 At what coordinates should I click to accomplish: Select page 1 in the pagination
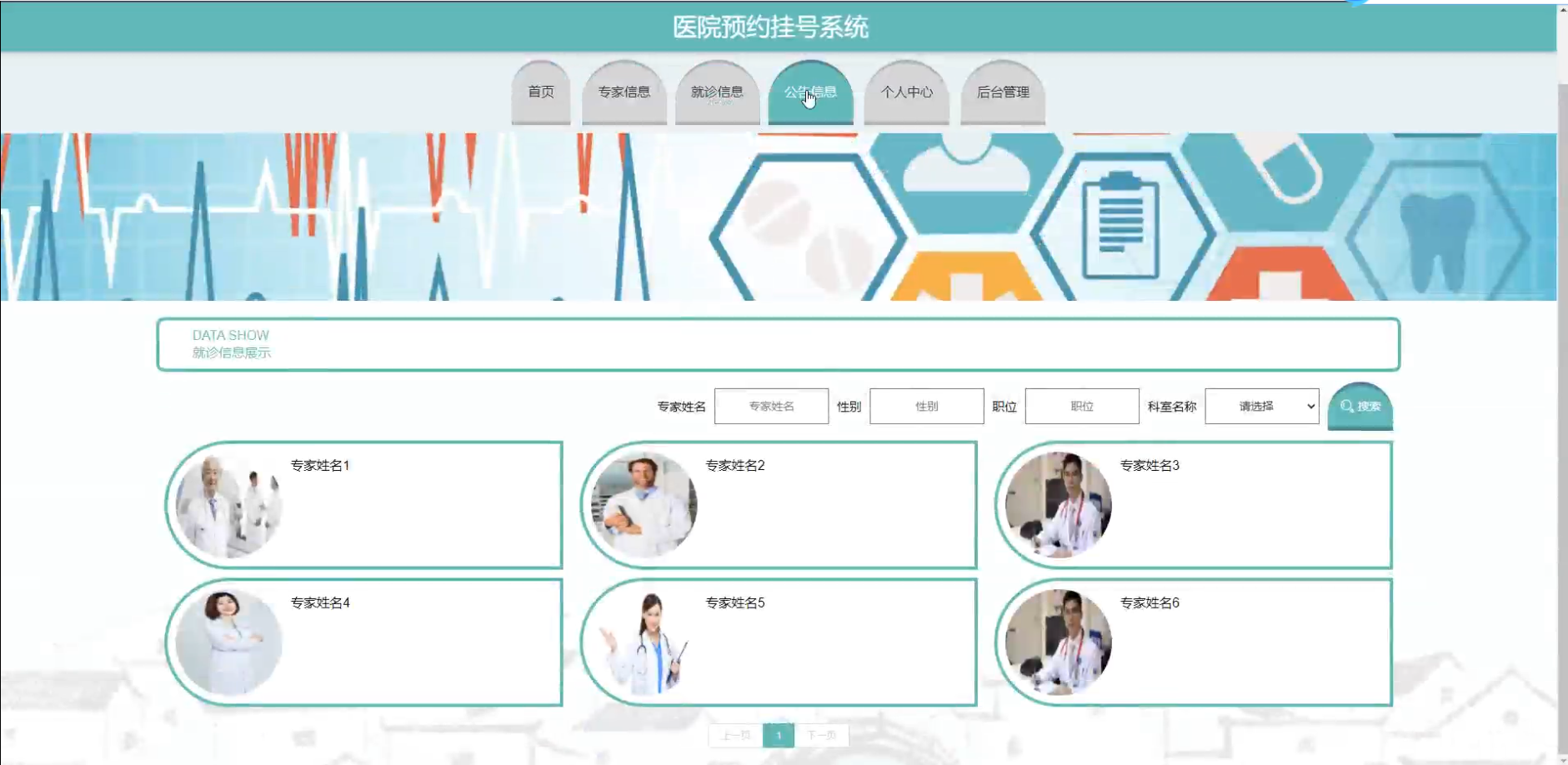coord(779,735)
